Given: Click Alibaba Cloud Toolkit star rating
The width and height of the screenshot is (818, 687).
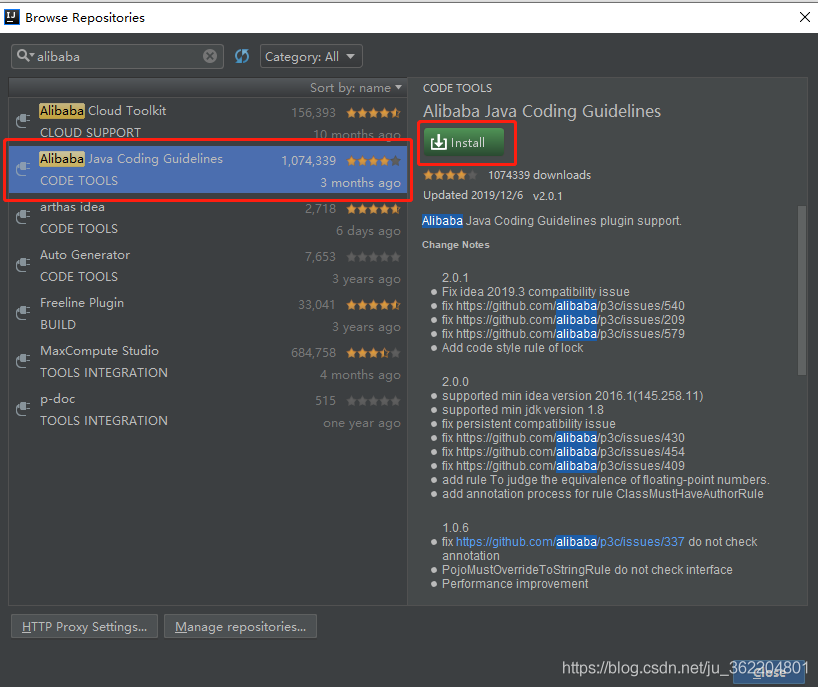Looking at the screenshot, I should tap(374, 113).
